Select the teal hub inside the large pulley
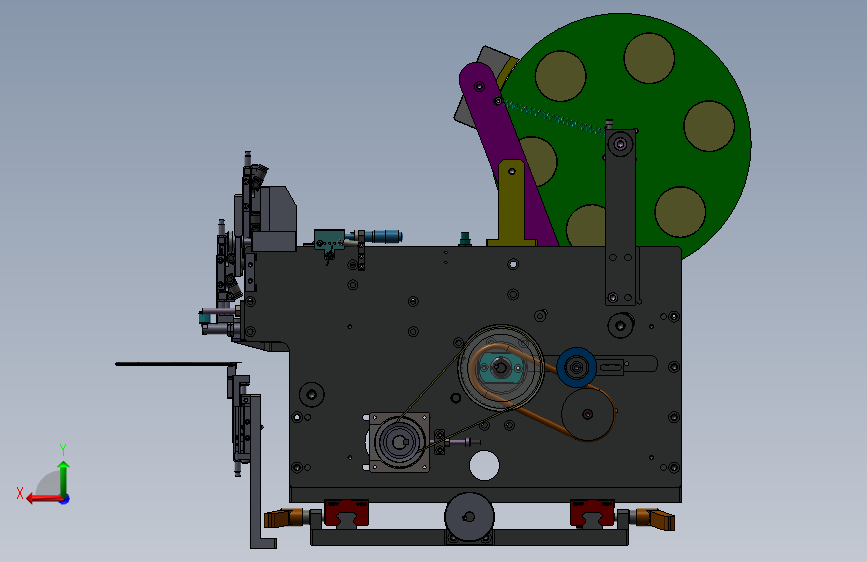This screenshot has width=867, height=562. point(500,367)
